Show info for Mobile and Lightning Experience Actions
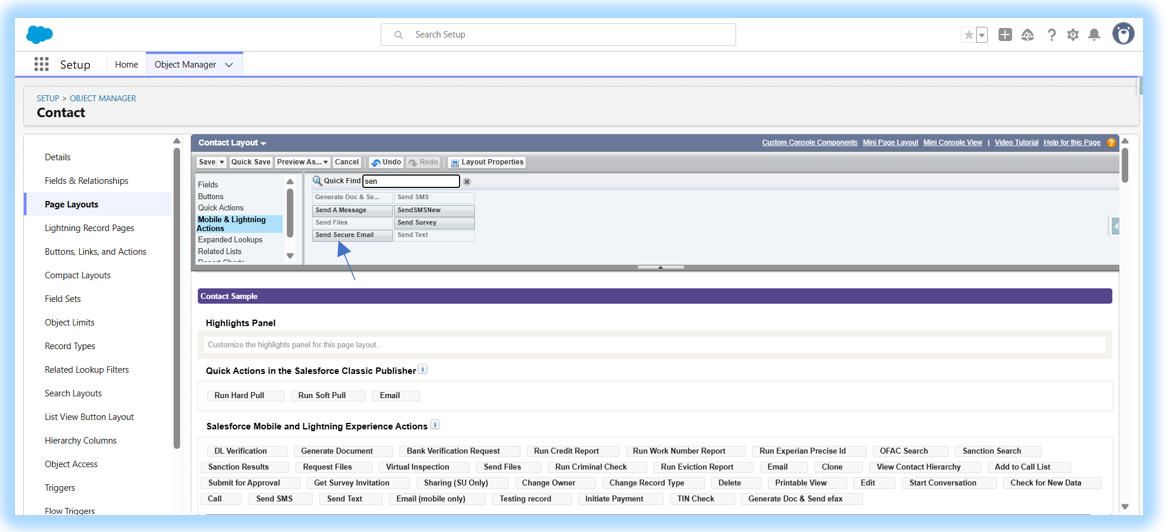Viewport: 1168px width, 532px height. [x=435, y=425]
